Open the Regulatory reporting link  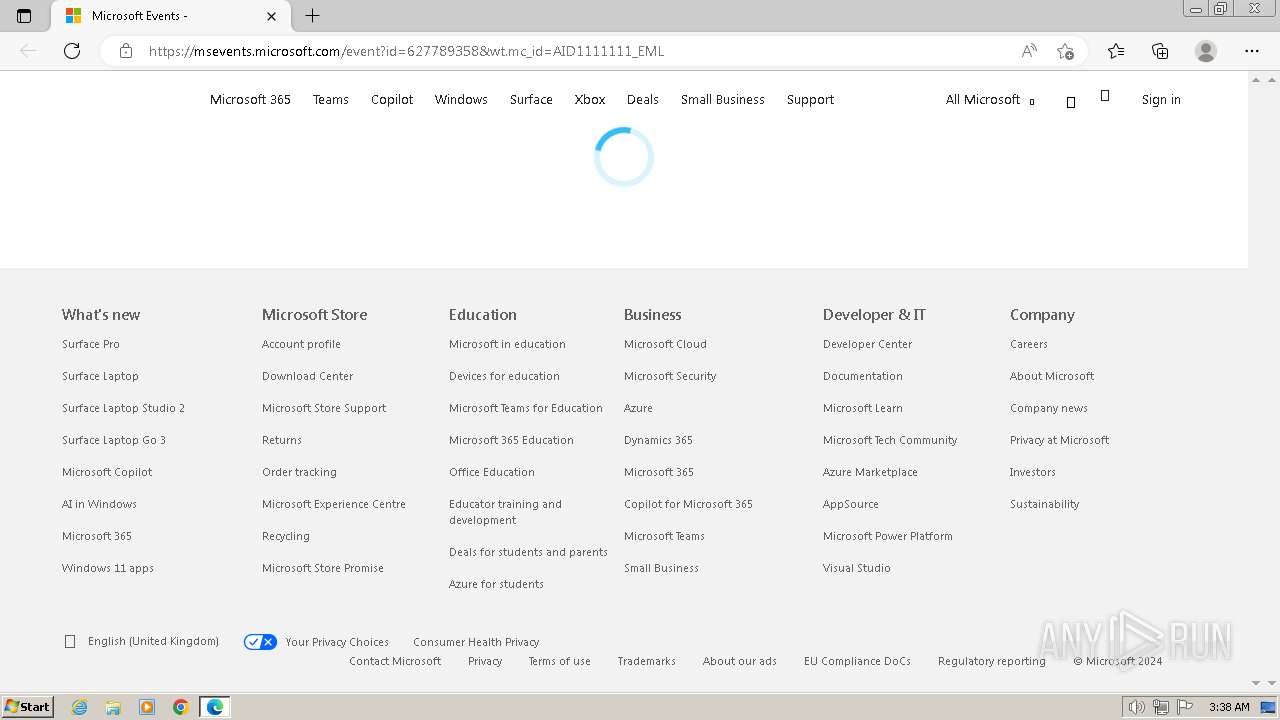click(x=992, y=661)
